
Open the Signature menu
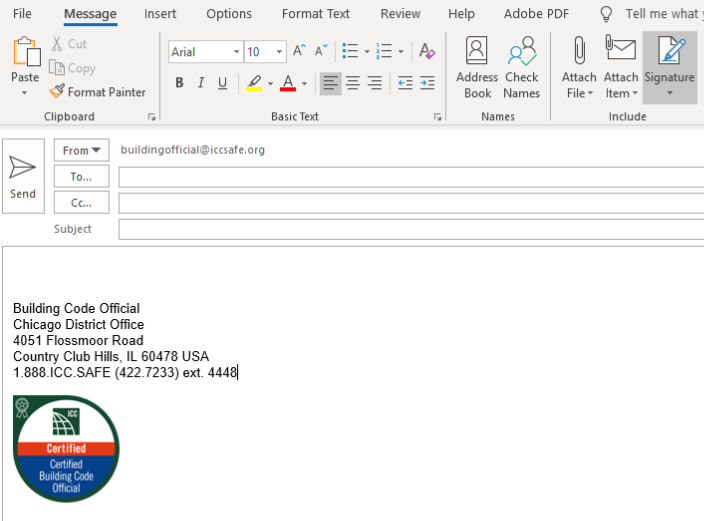click(669, 67)
